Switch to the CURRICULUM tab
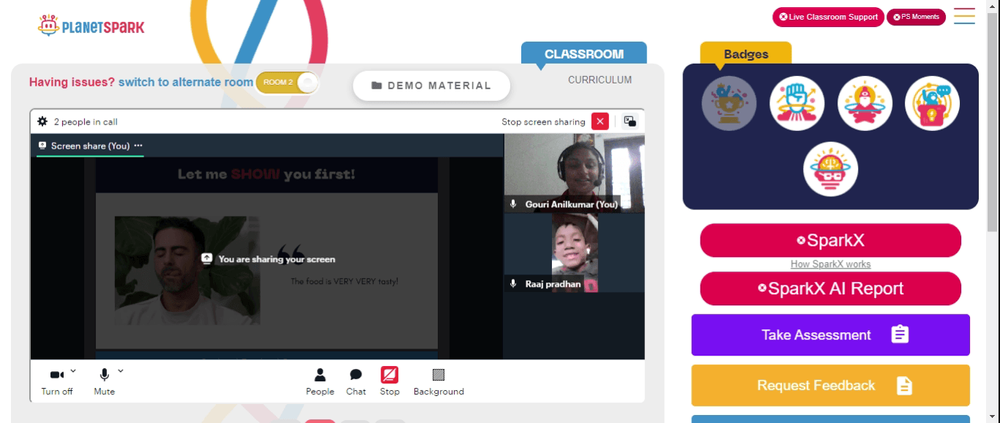Viewport: 1000px width, 423px height. coord(599,80)
